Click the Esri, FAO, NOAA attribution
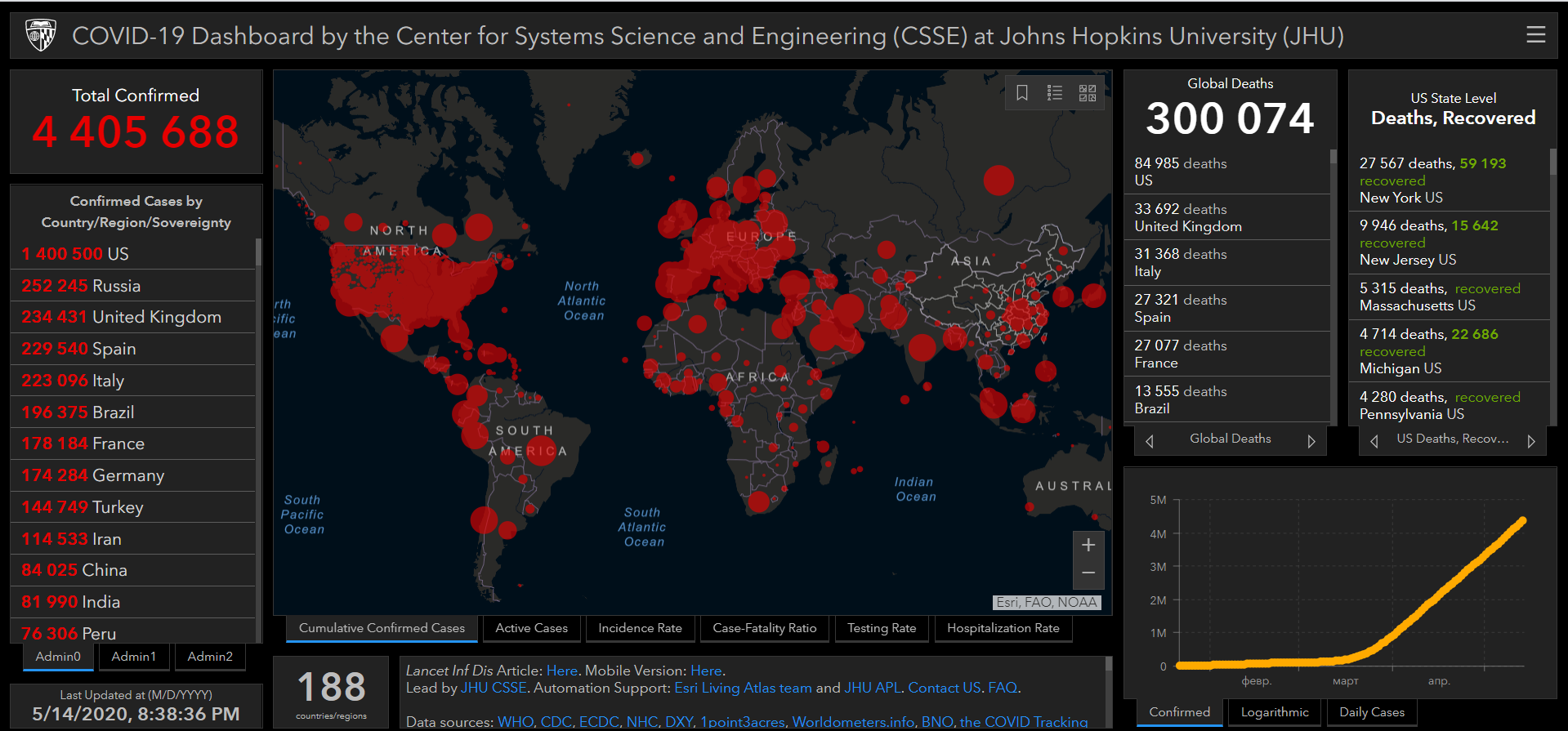 tap(1047, 603)
